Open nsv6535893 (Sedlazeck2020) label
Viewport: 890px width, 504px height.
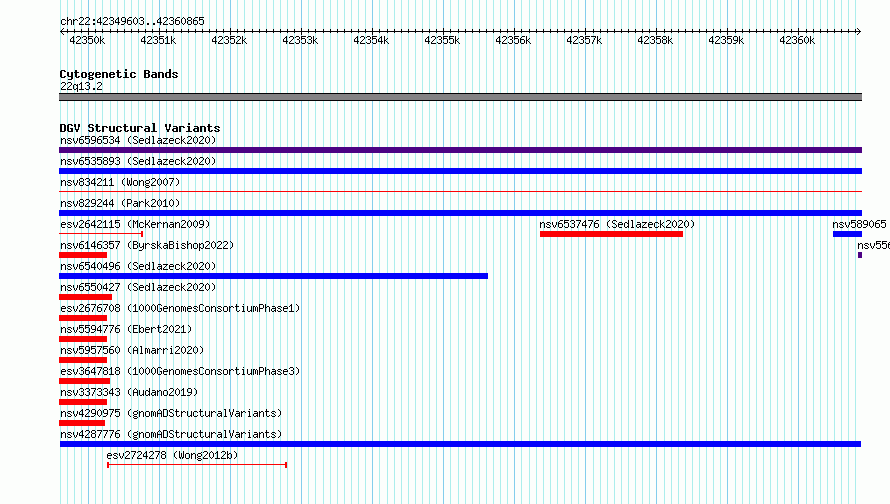[138, 161]
